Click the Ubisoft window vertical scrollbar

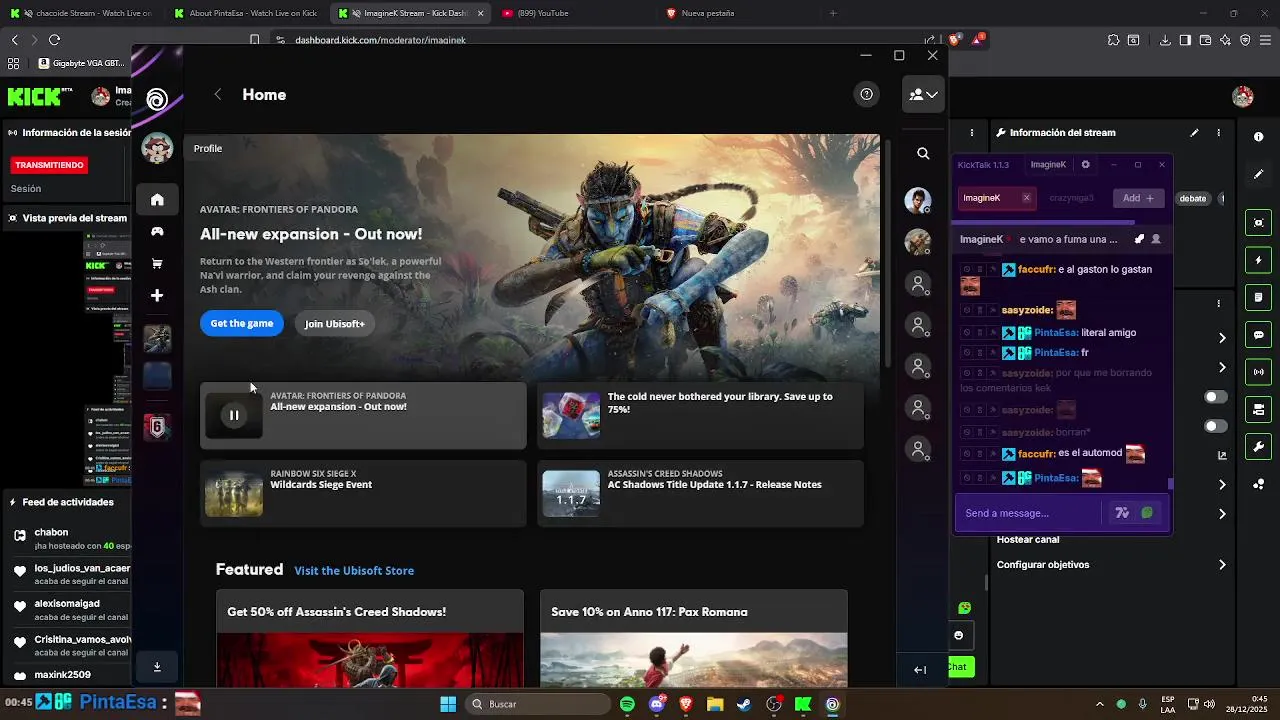(x=889, y=252)
